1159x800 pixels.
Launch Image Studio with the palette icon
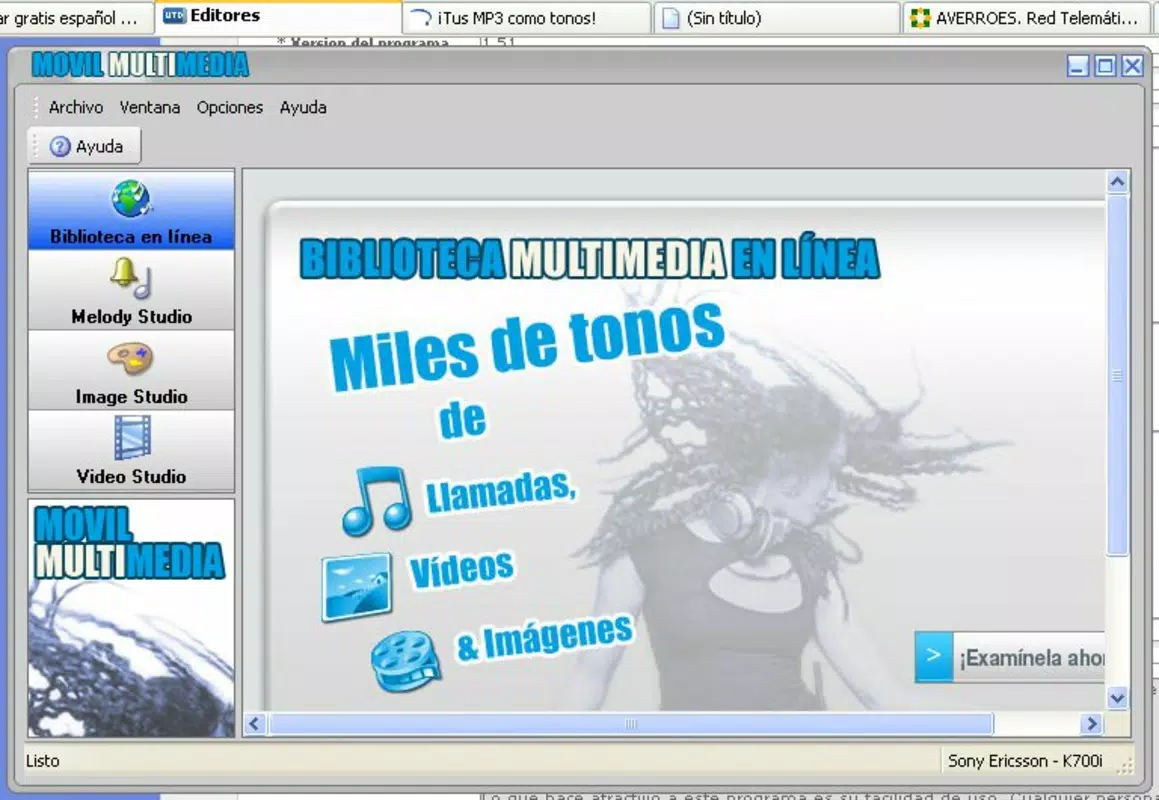point(132,370)
